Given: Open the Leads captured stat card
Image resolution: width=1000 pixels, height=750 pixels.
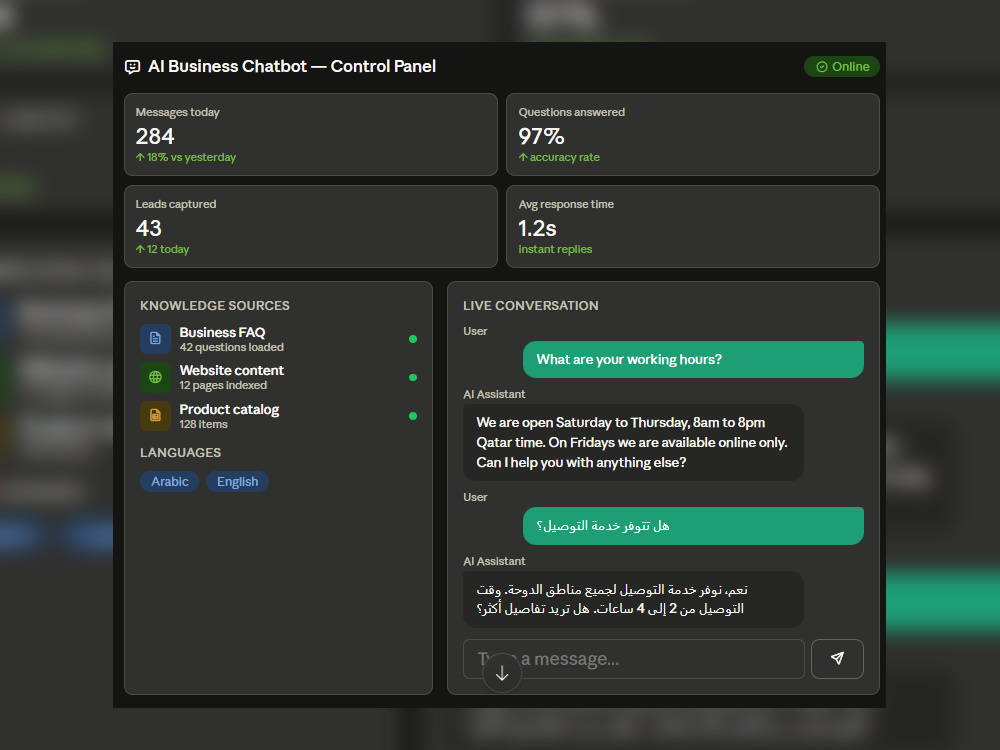Looking at the screenshot, I should coord(311,226).
